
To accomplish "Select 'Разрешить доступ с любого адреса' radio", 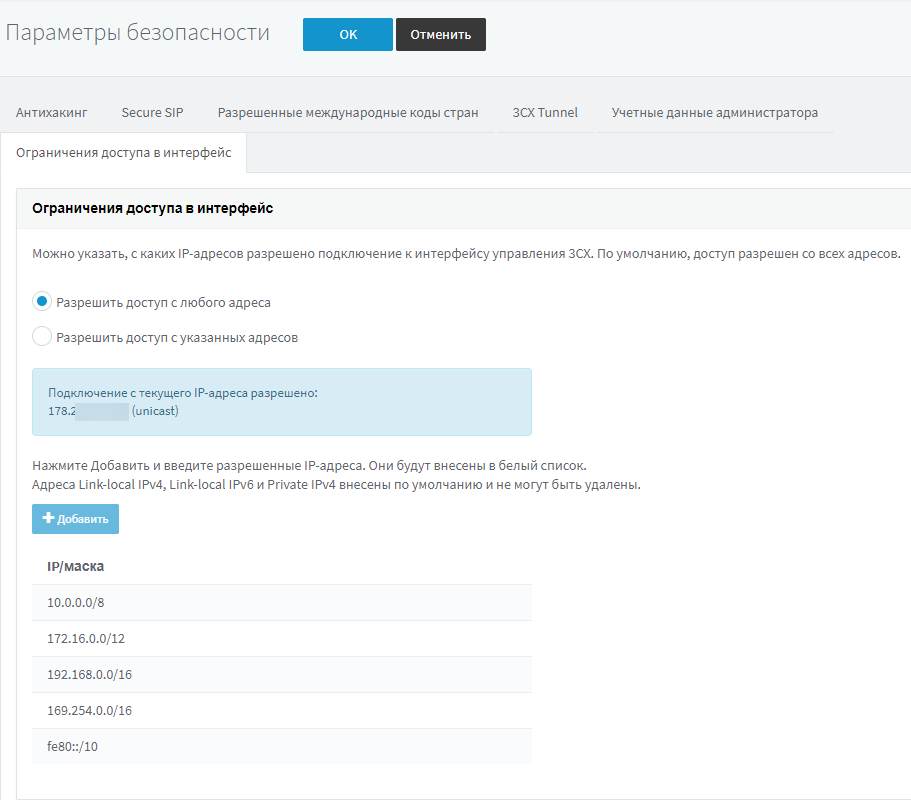I will pos(42,302).
